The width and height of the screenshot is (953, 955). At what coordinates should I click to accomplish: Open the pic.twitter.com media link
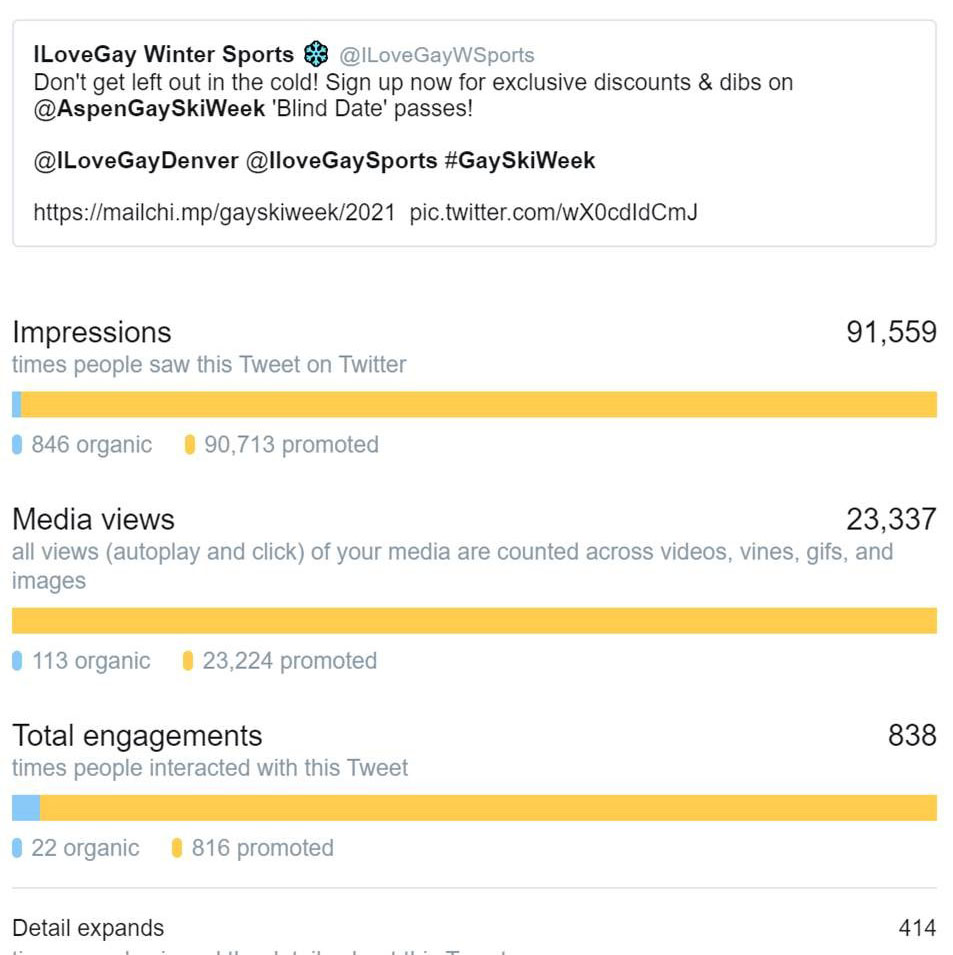(554, 213)
